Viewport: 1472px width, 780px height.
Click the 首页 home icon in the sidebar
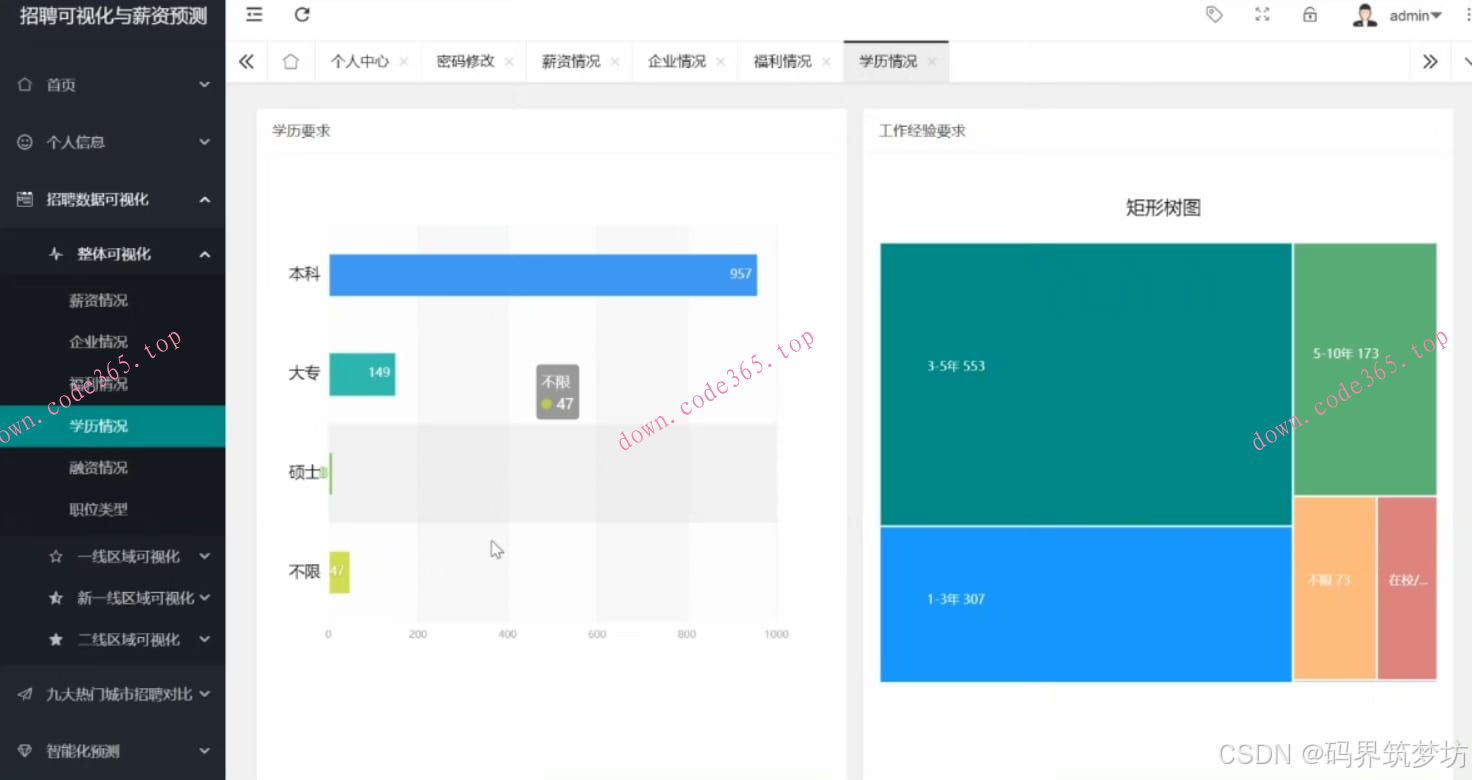coord(24,85)
